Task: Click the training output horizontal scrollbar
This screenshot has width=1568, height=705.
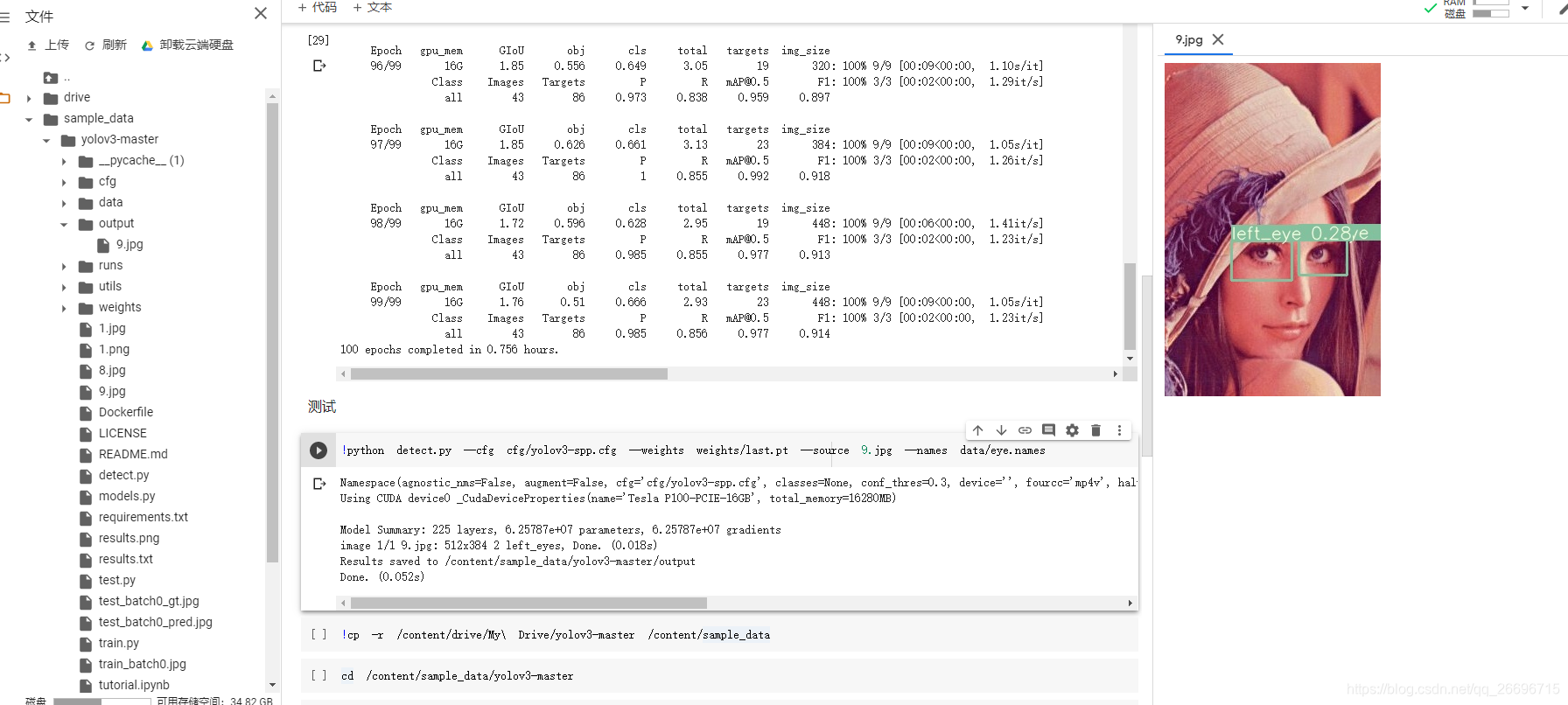Action: pos(509,373)
